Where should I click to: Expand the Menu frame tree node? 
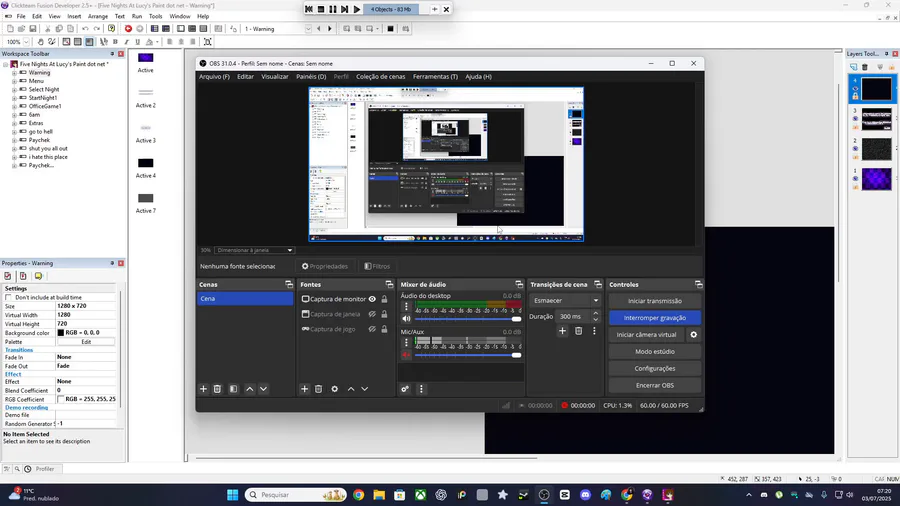[x=14, y=81]
